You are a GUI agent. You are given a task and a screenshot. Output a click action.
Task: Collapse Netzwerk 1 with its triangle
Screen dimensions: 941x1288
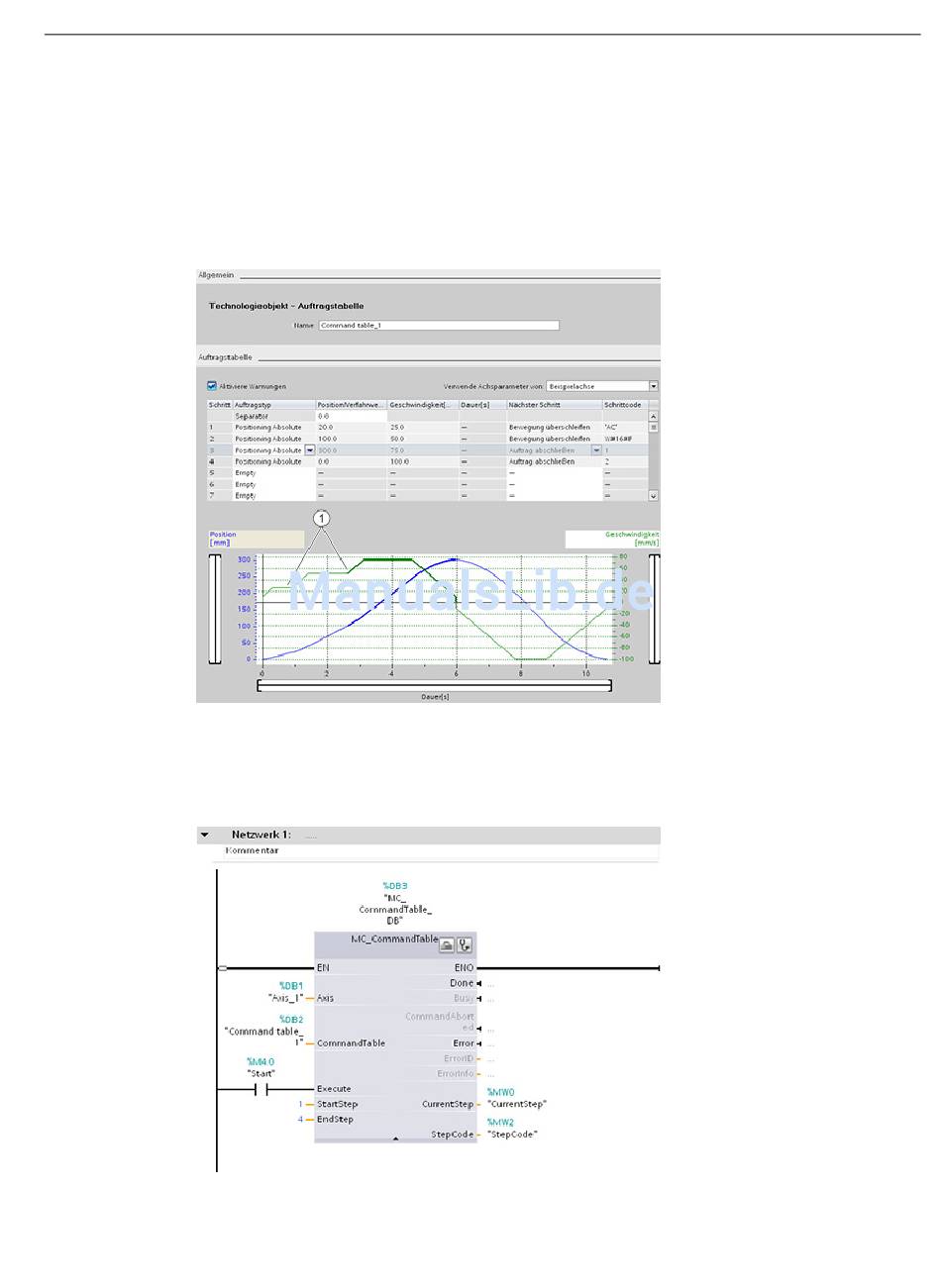coord(205,835)
